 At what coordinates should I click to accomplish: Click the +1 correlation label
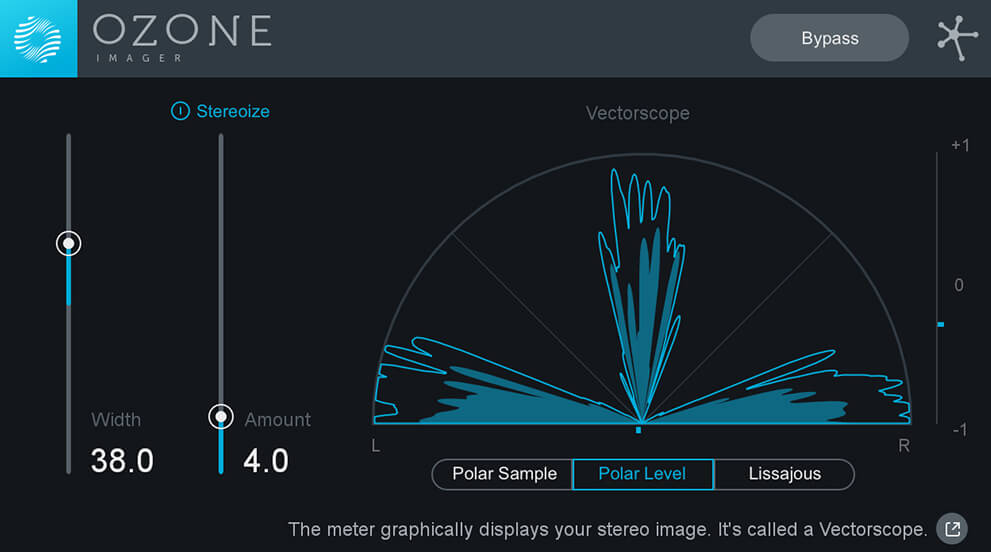[x=960, y=145]
